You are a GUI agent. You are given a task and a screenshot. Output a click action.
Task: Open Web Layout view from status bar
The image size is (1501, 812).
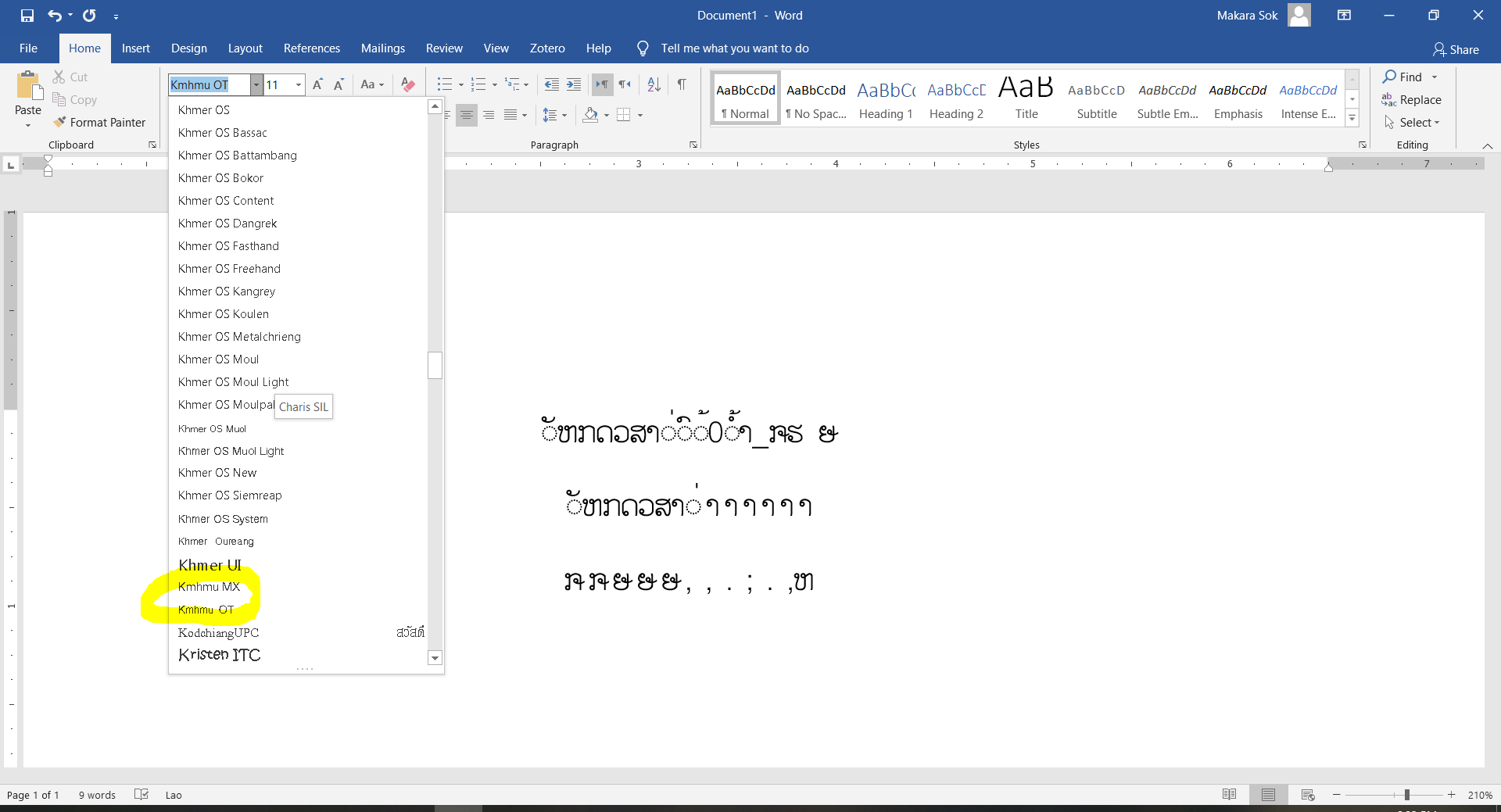[x=1307, y=794]
